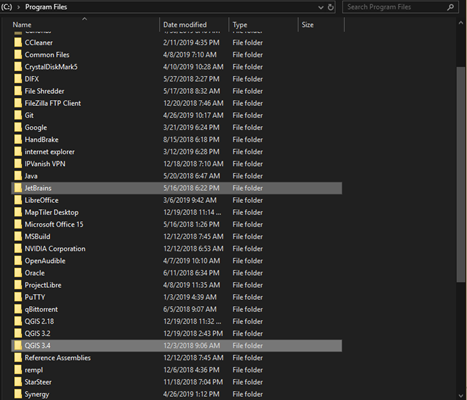This screenshot has height=400, width=467.
Task: Click File folder type in Git row
Action: point(247,115)
